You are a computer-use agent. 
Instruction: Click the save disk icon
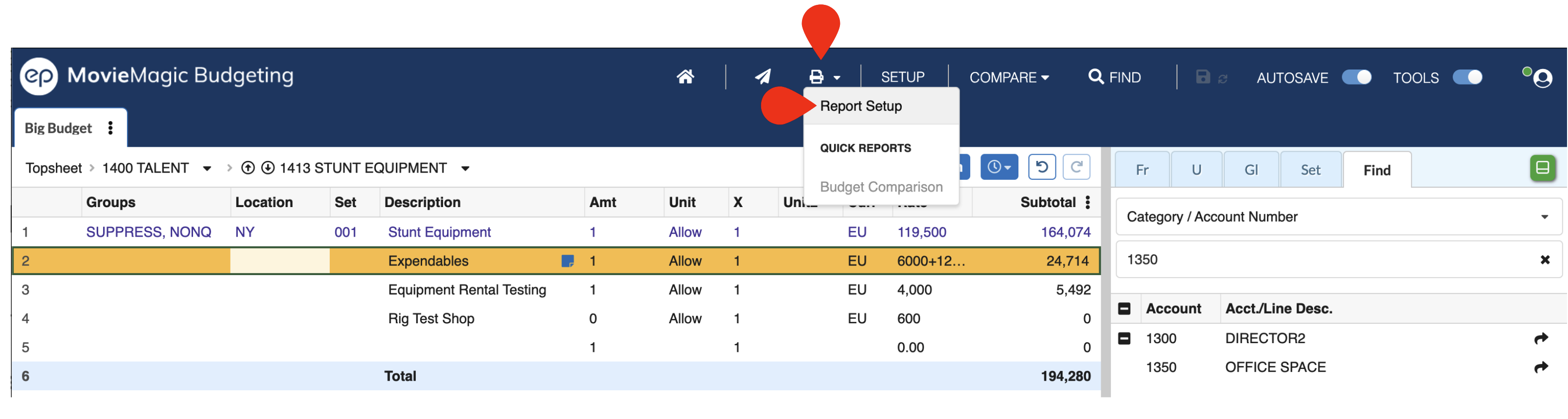click(1202, 77)
